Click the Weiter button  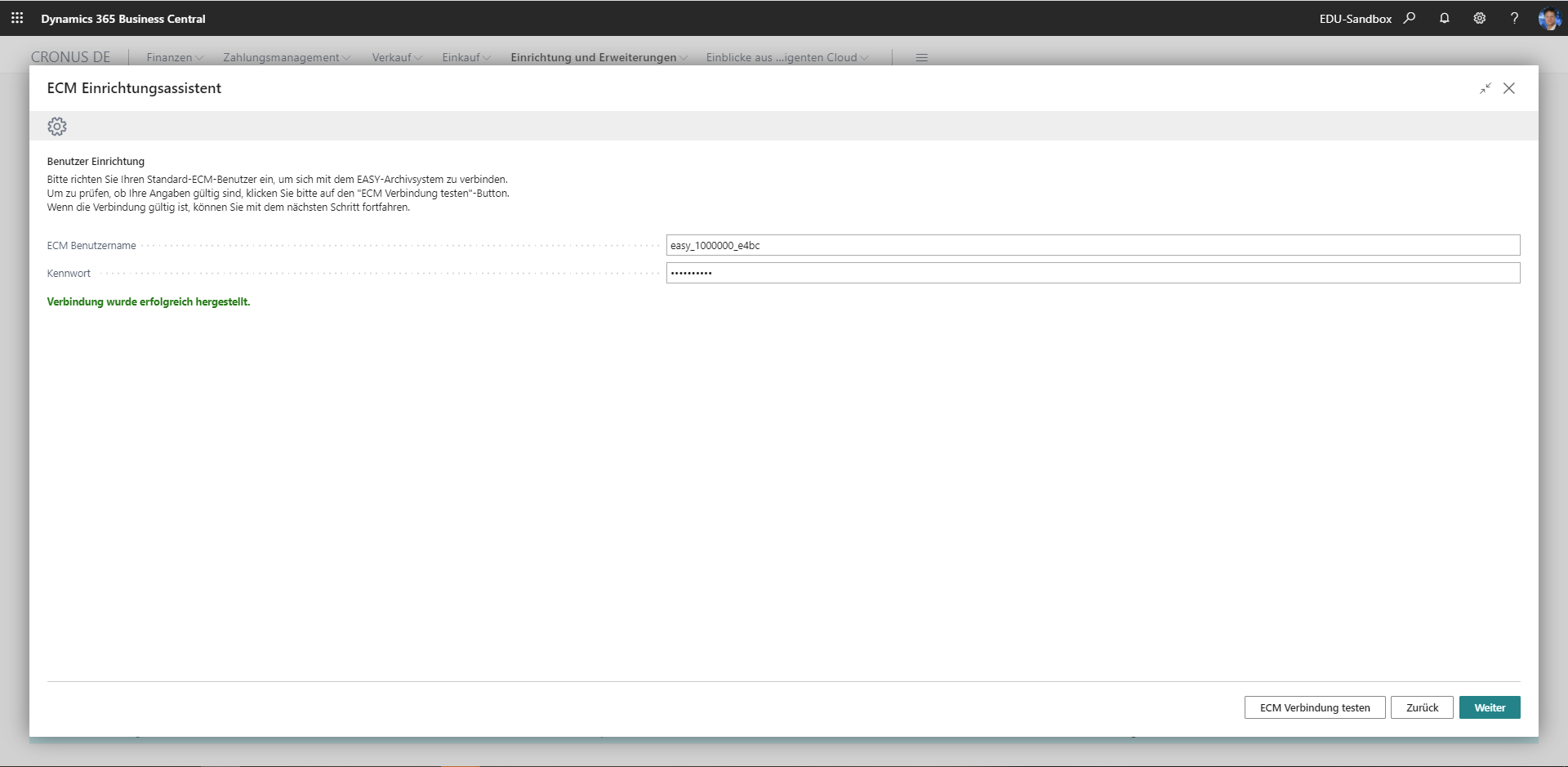pos(1490,707)
